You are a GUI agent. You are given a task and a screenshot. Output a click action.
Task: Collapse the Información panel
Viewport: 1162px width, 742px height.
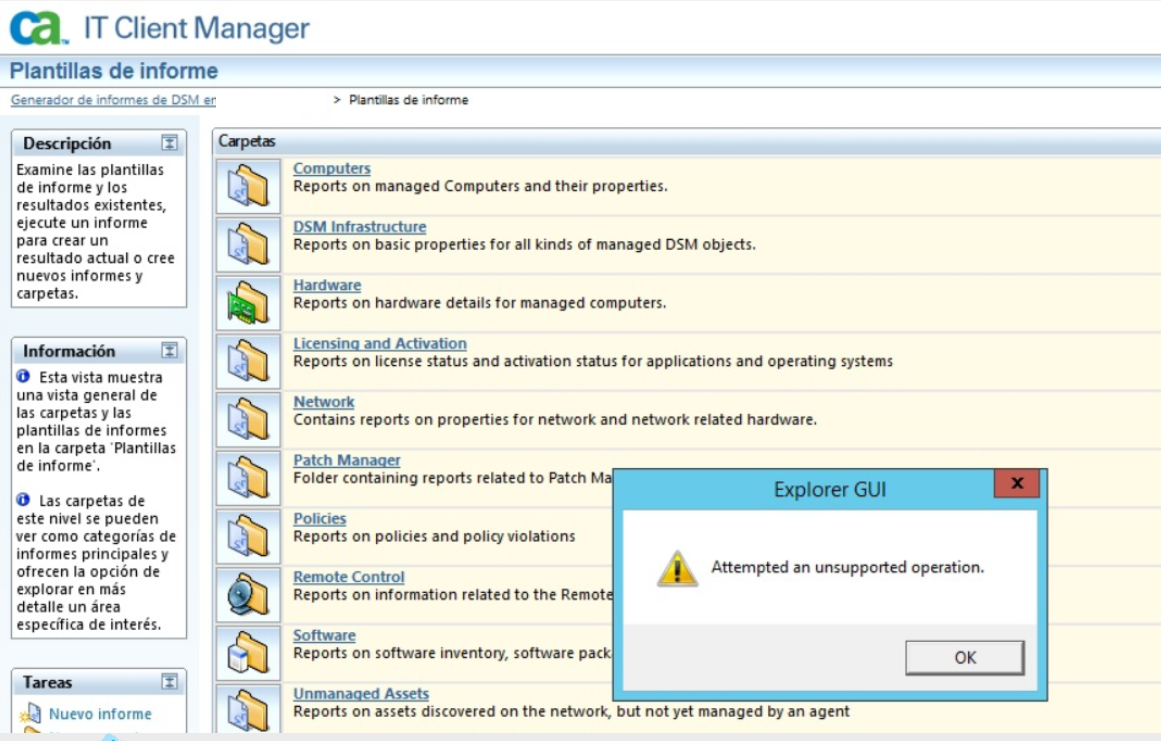pos(170,351)
